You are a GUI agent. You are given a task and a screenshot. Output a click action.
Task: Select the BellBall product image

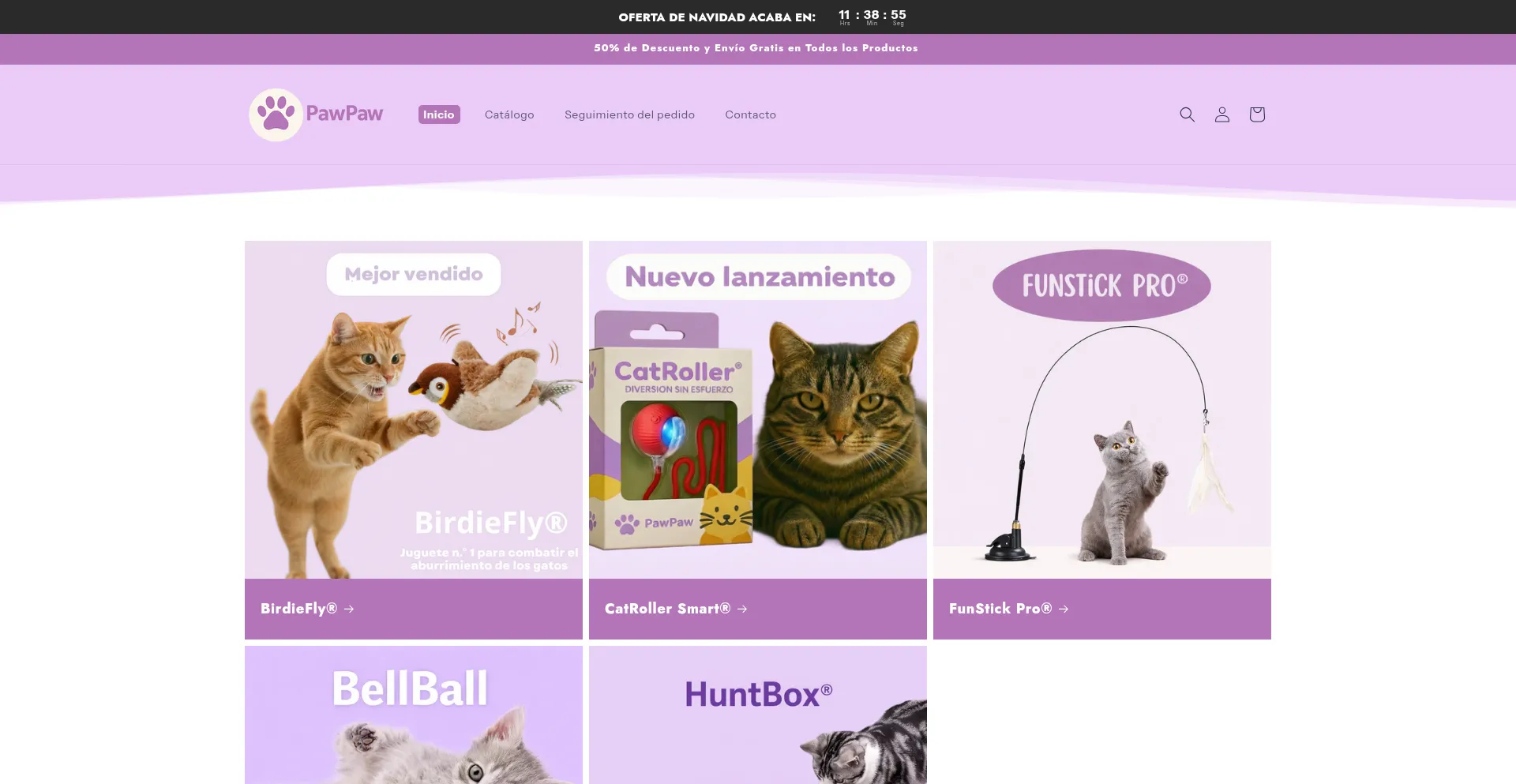[413, 715]
